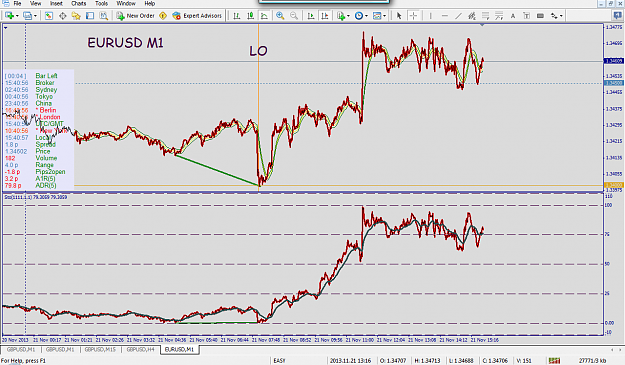Click the New Order button
Screen dimensions: 625x365
(x=135, y=16)
